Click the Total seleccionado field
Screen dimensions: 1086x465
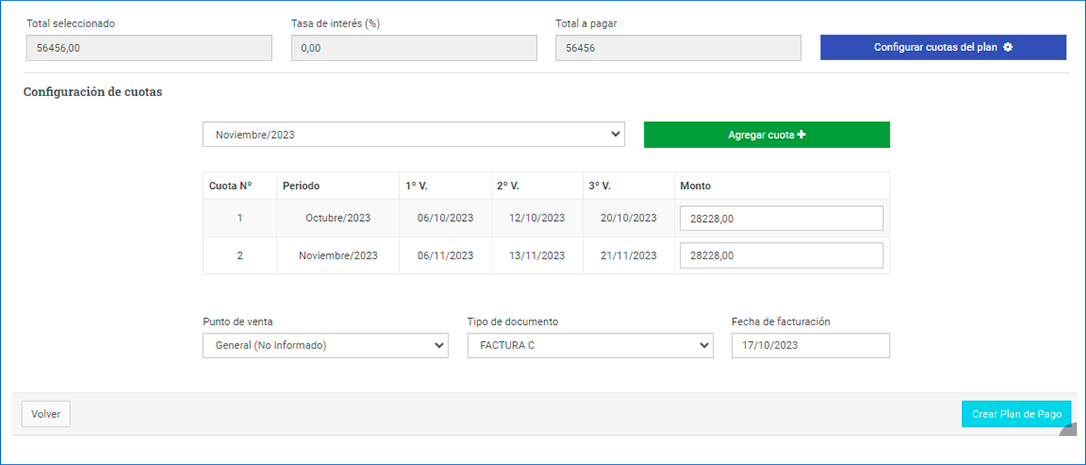click(148, 48)
